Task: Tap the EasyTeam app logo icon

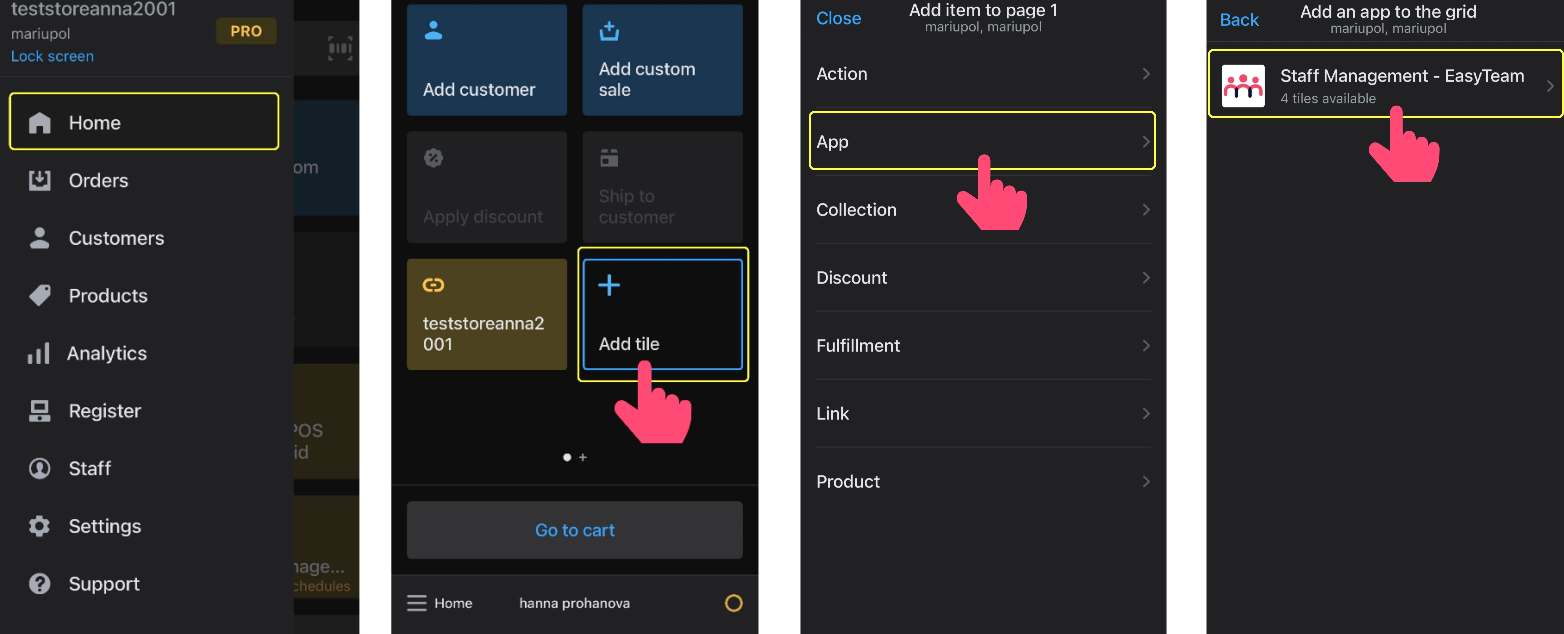Action: pos(1243,86)
